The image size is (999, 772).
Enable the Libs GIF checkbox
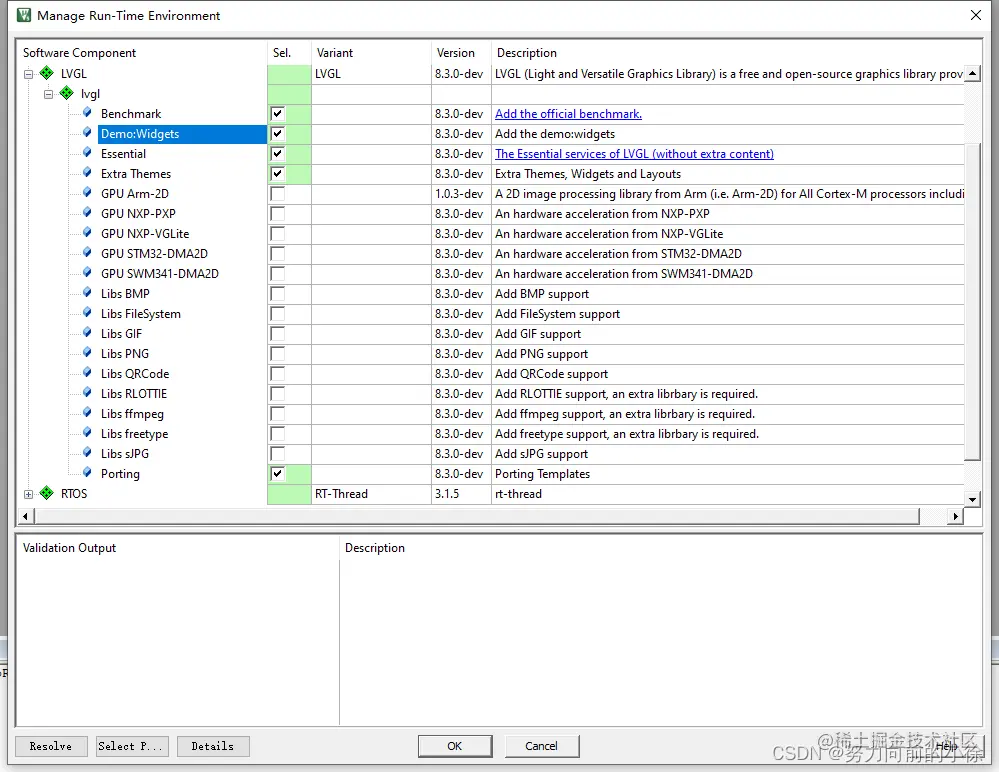click(277, 334)
